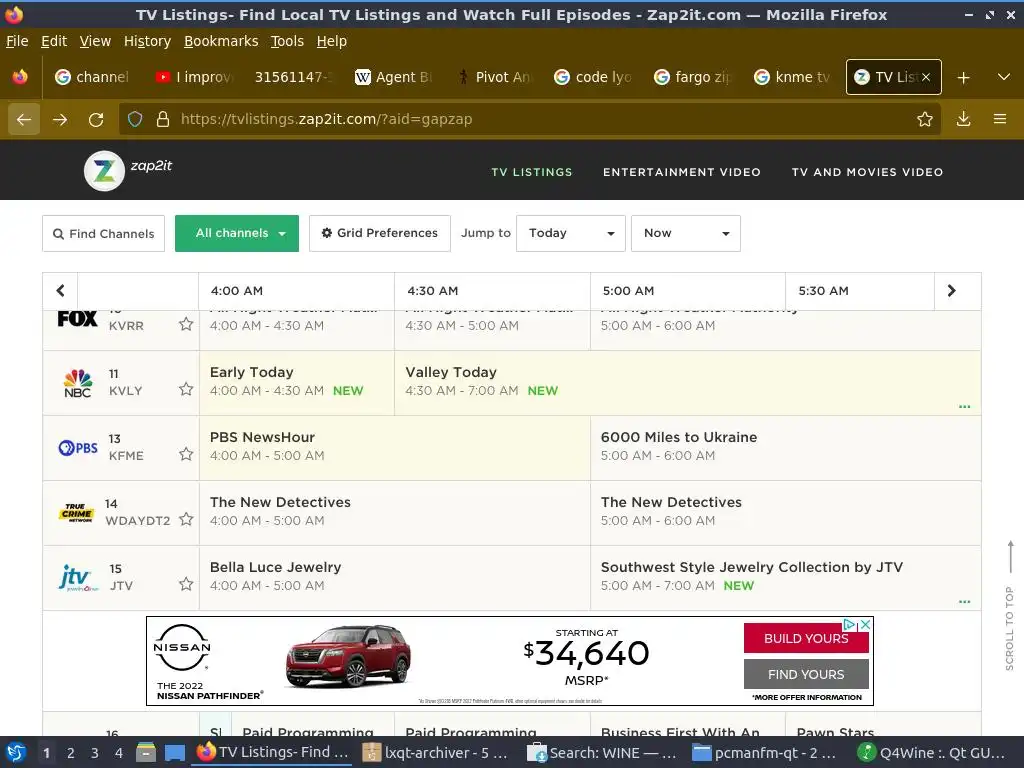Click the jtv channel logo
Viewport: 1024px width, 768px height.
click(78, 578)
